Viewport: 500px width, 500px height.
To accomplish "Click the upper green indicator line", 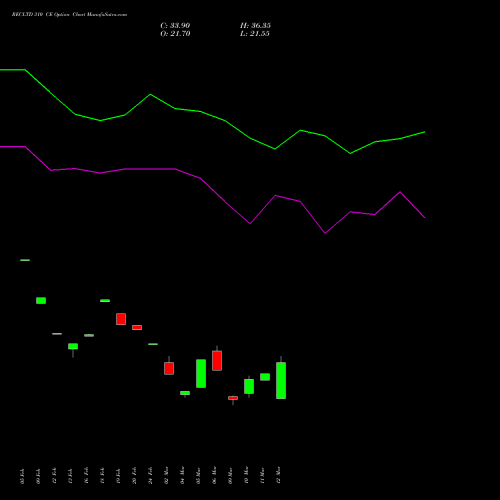I will 200,111.
